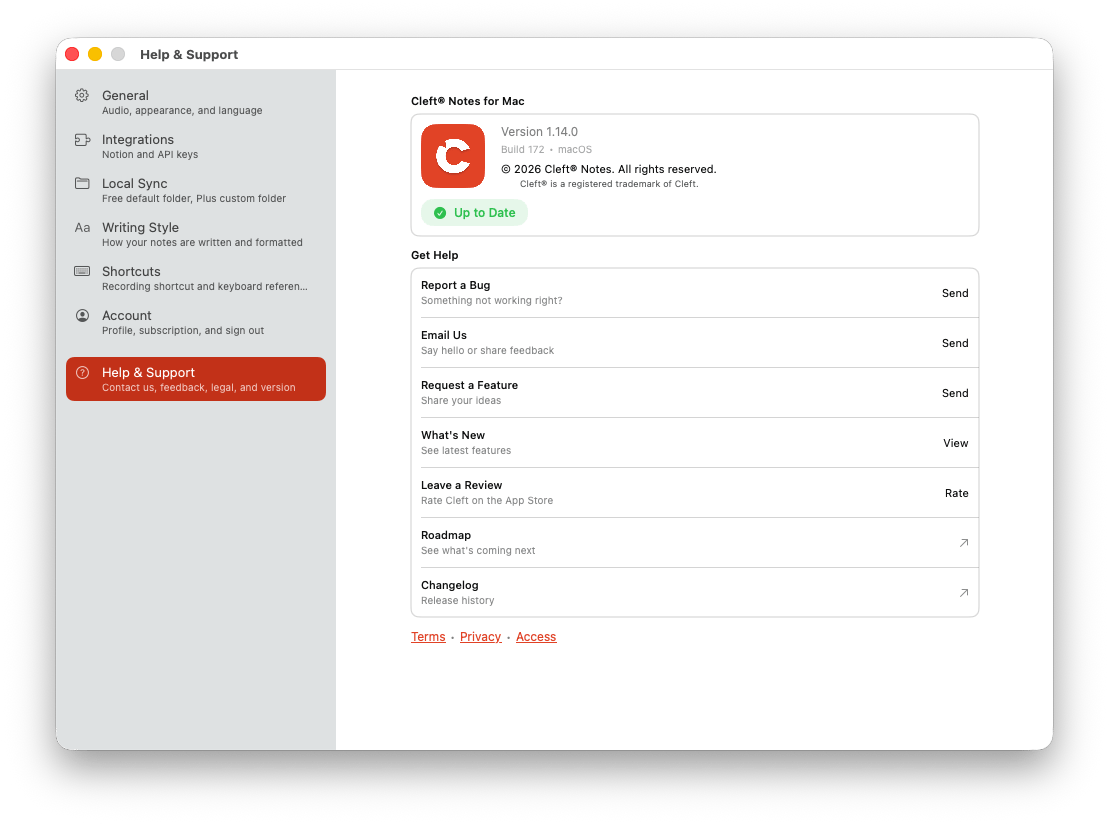The width and height of the screenshot is (1109, 824).
Task: Select Local Sync in the sidebar
Action: coord(196,190)
